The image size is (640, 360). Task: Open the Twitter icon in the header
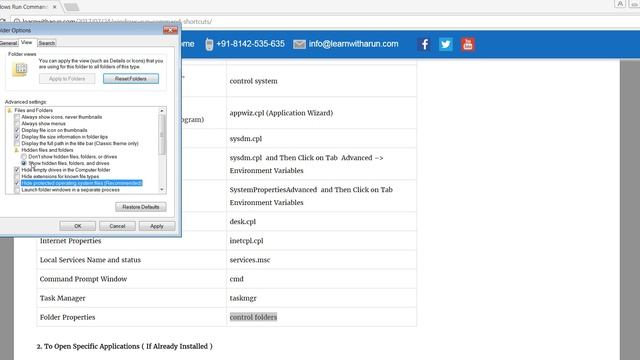point(446,44)
